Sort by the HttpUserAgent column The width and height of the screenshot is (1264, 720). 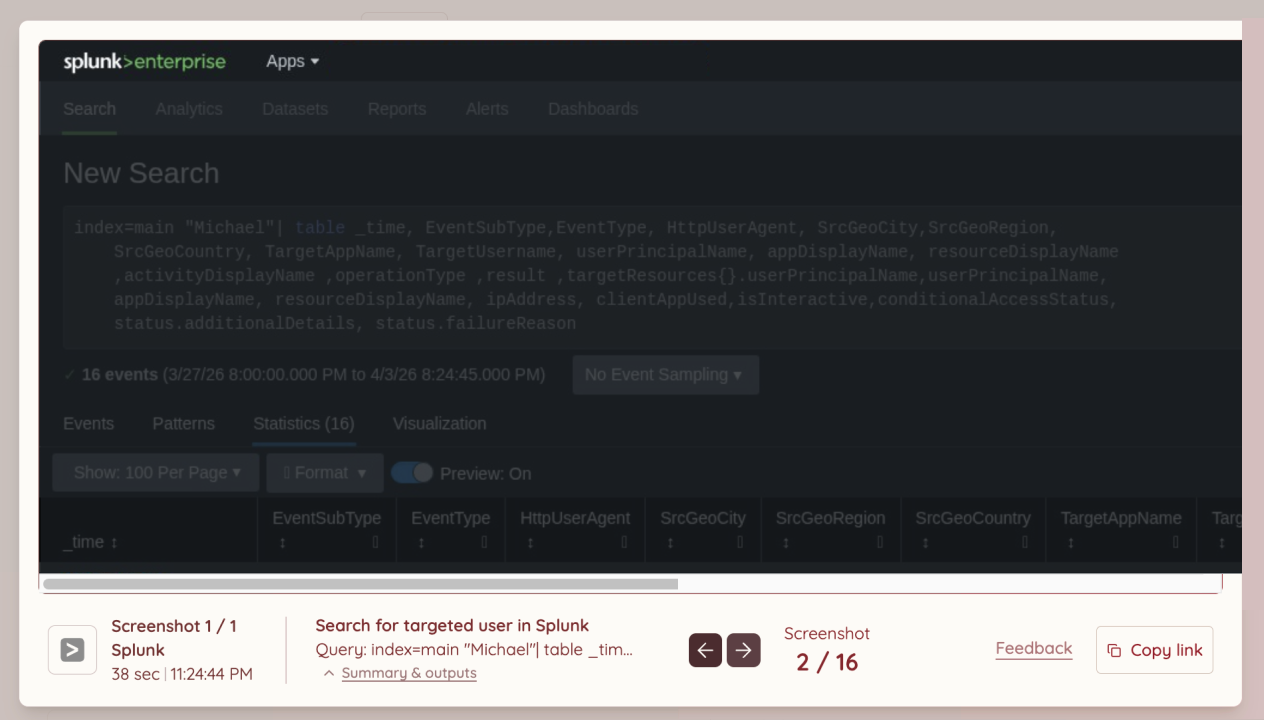click(x=575, y=518)
